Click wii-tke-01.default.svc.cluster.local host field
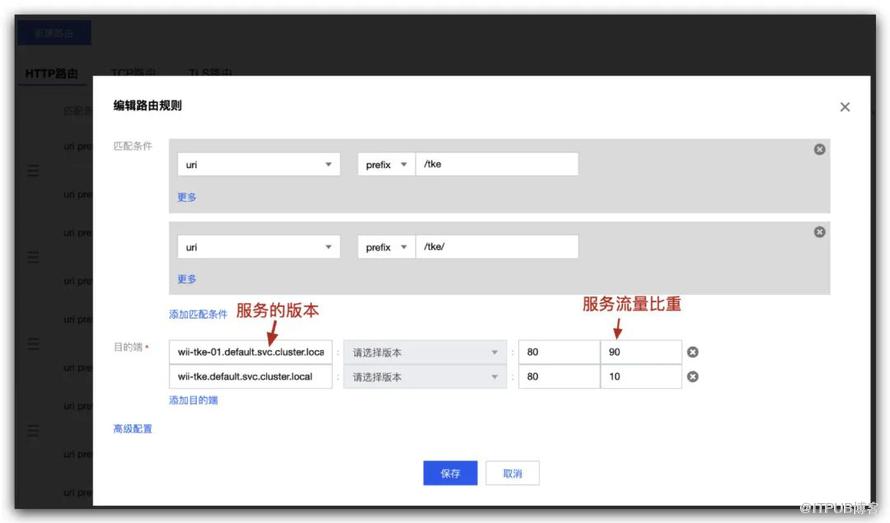890x523 pixels. [x=250, y=352]
